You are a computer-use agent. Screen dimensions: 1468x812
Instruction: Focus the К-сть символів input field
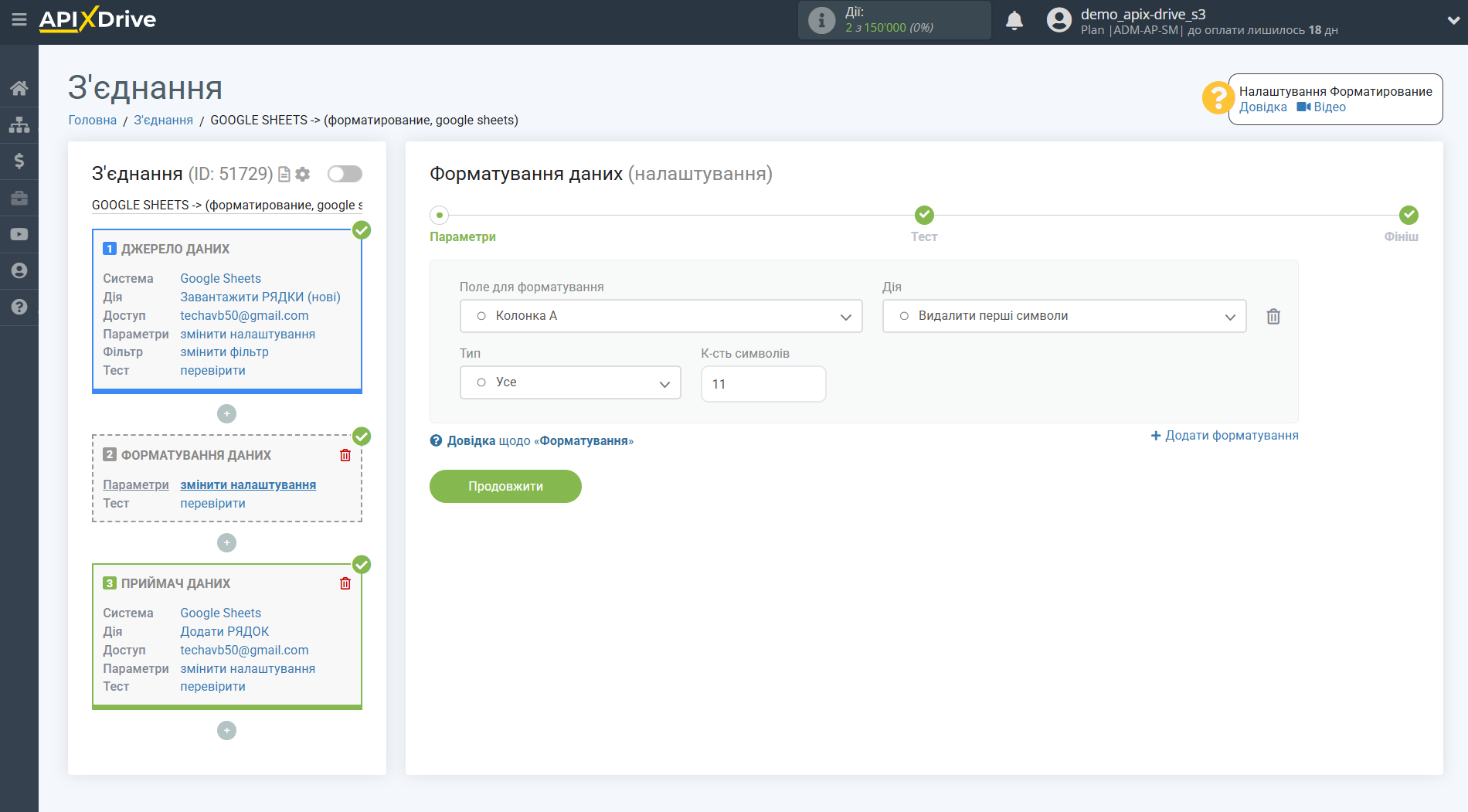point(763,384)
